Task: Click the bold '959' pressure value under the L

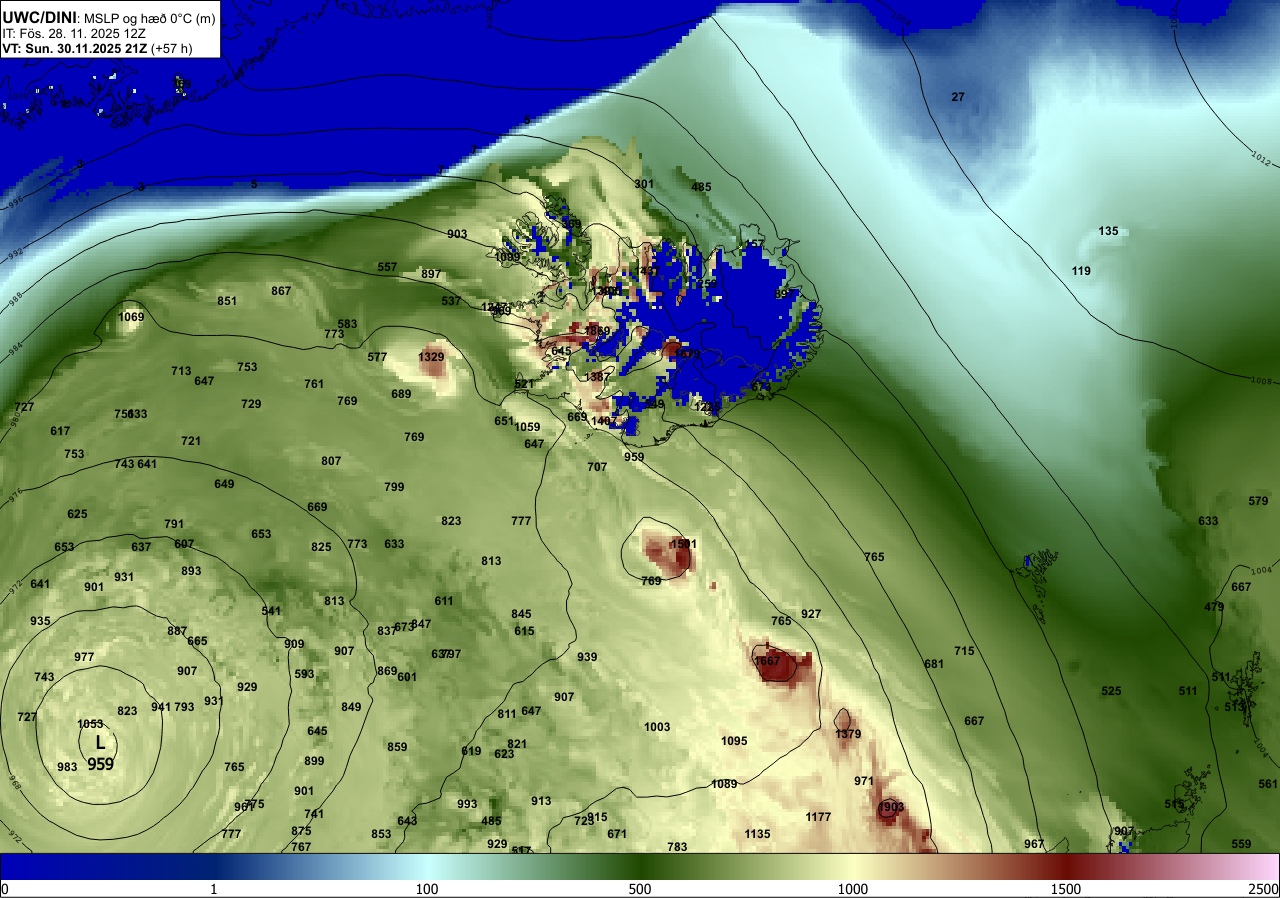Action: coord(100,764)
